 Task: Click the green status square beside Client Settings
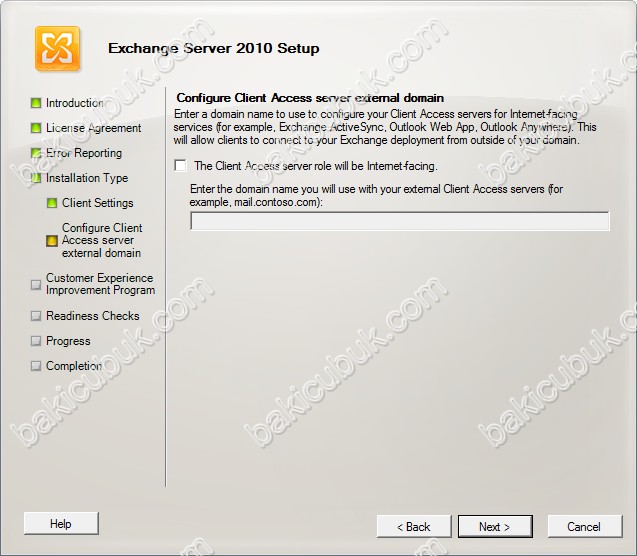[x=52, y=203]
